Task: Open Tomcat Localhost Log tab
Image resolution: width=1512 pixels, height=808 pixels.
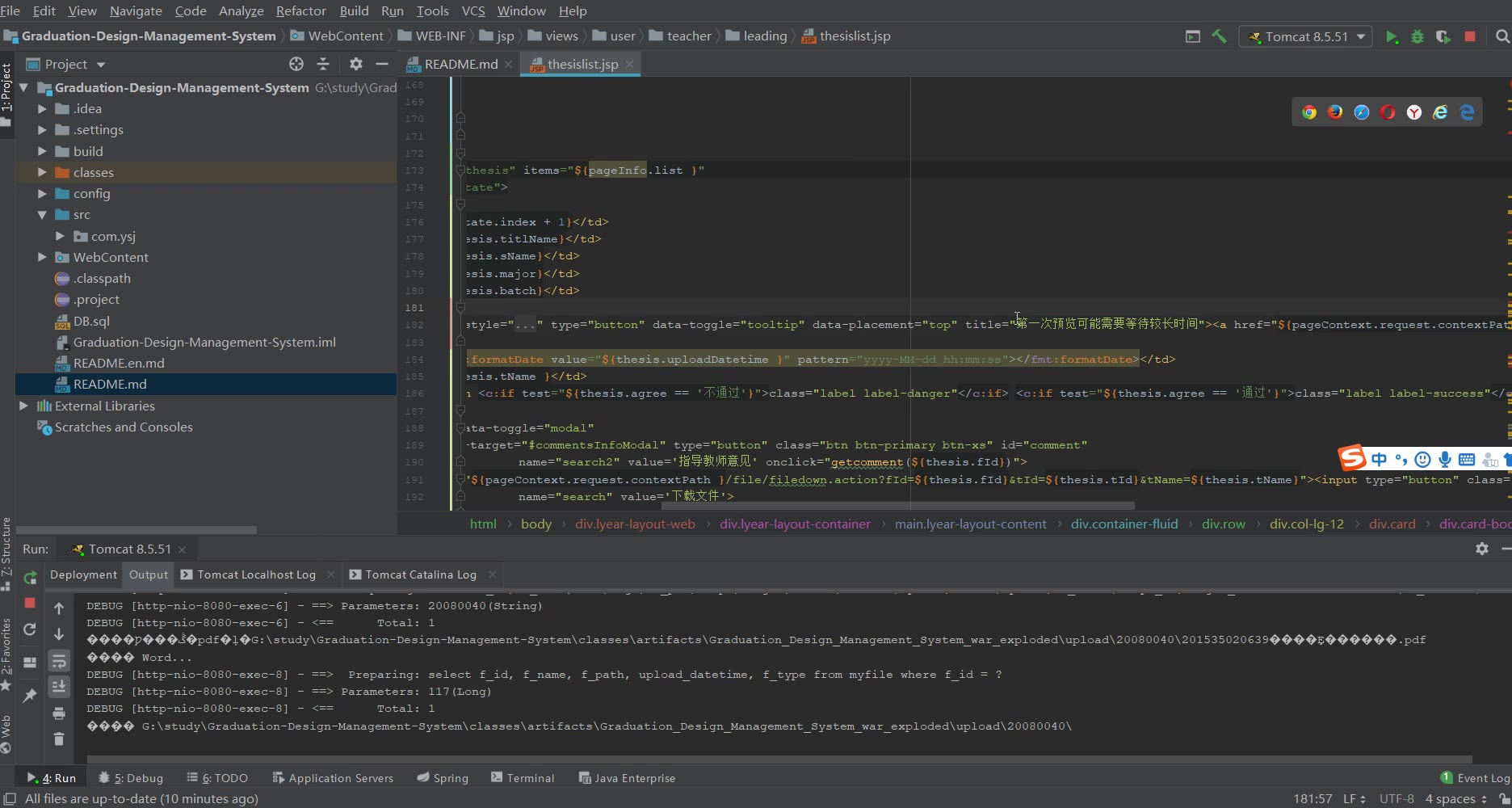Action: (255, 574)
